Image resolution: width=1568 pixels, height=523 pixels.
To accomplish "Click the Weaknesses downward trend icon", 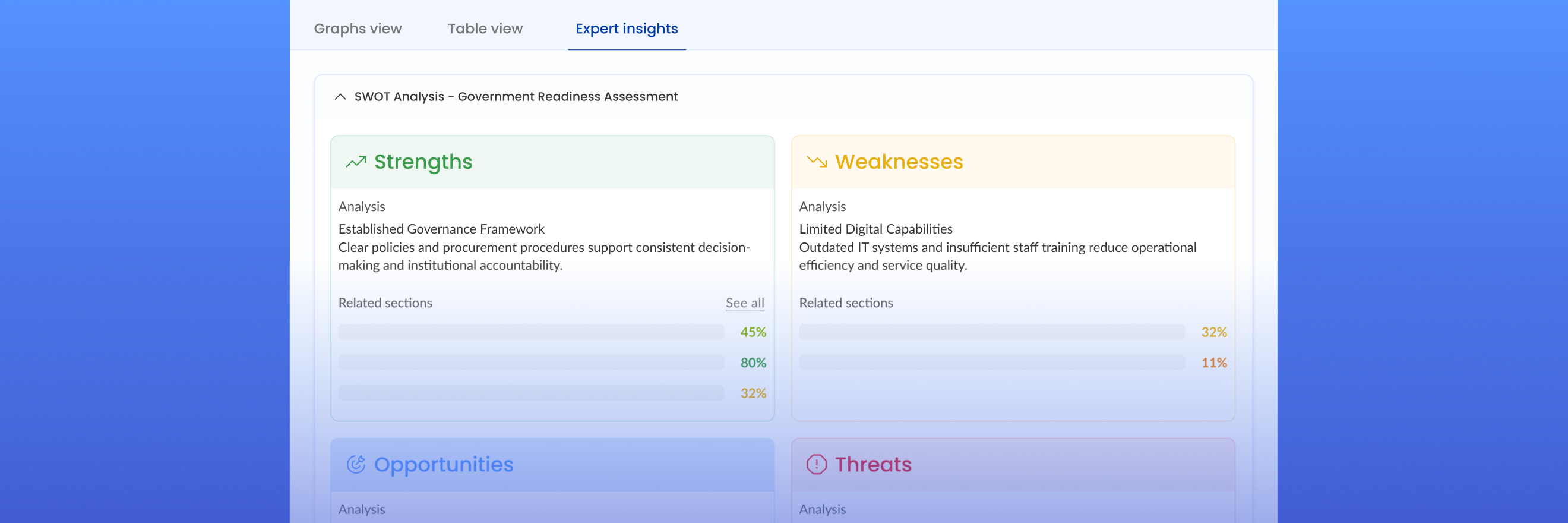I will pyautogui.click(x=817, y=162).
